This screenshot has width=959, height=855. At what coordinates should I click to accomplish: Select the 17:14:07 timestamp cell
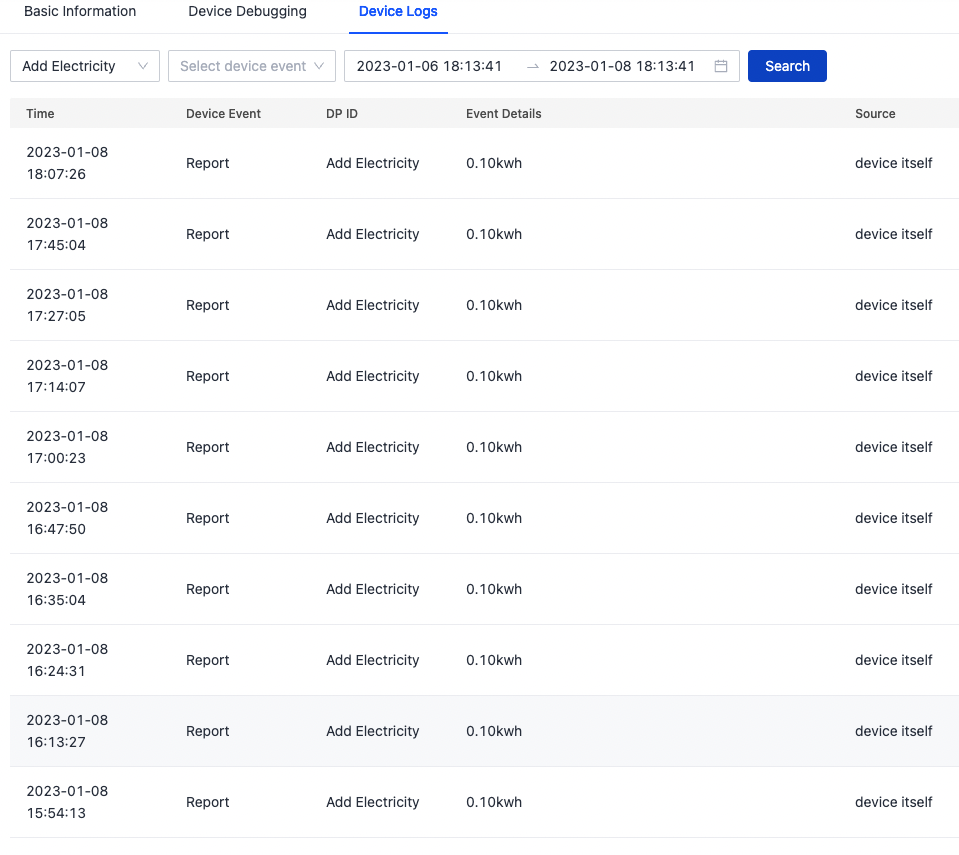click(x=67, y=376)
